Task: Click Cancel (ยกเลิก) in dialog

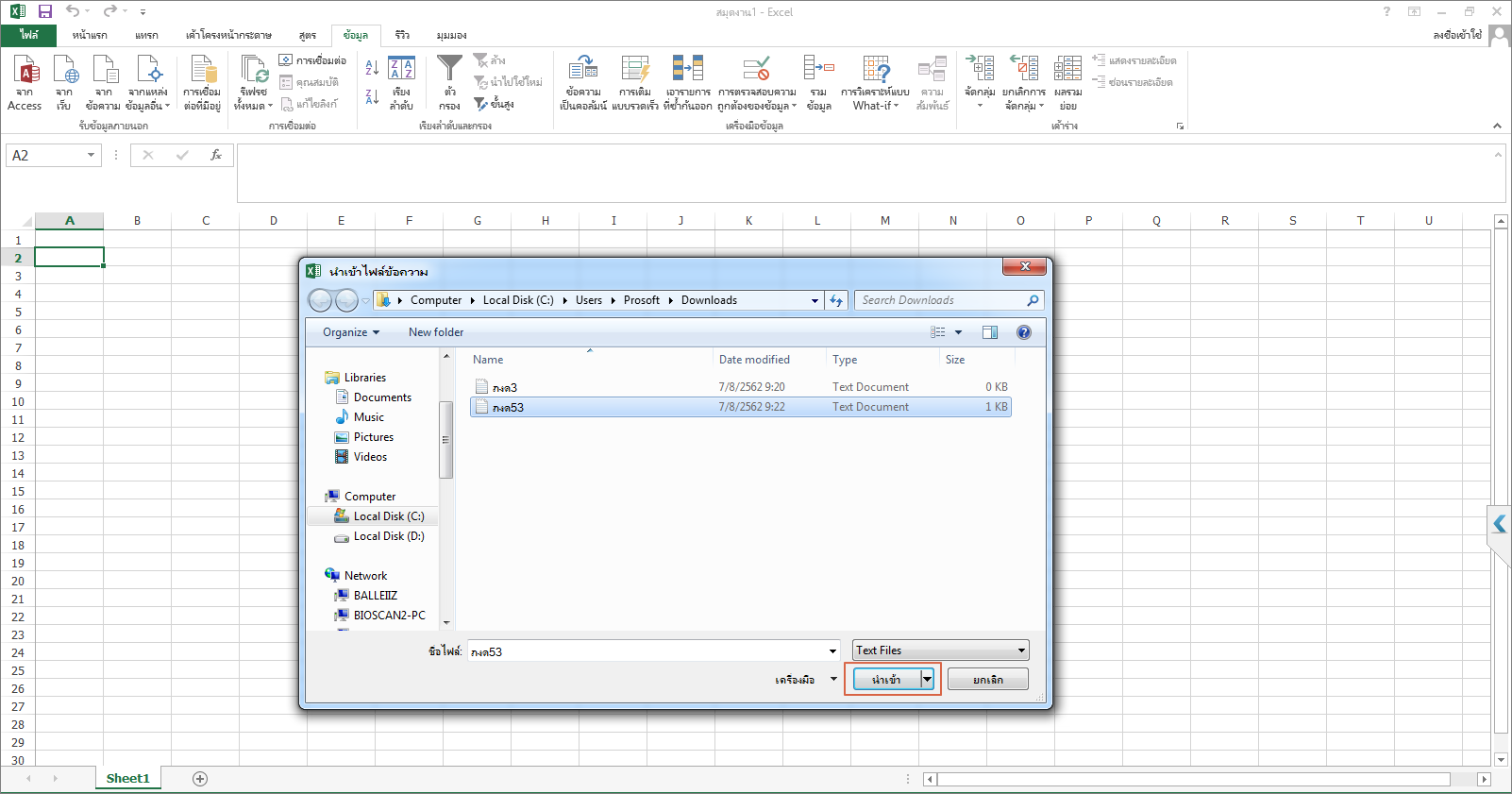Action: pyautogui.click(x=988, y=680)
